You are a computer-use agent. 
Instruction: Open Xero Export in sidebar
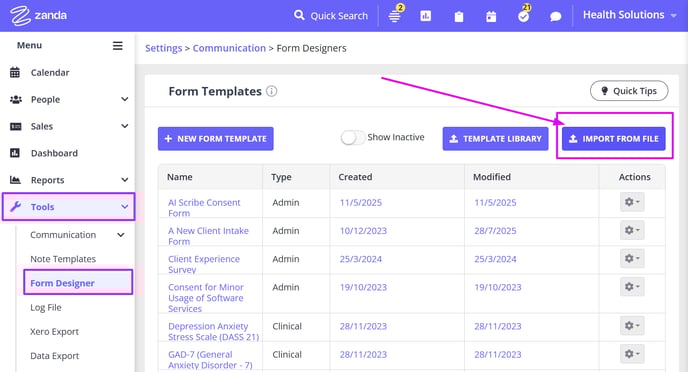pos(54,332)
